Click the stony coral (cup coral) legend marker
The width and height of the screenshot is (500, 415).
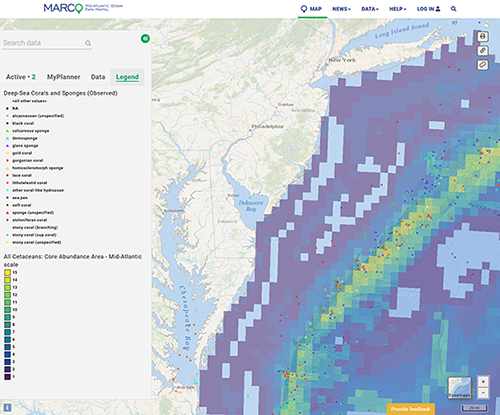pyautogui.click(x=7, y=235)
